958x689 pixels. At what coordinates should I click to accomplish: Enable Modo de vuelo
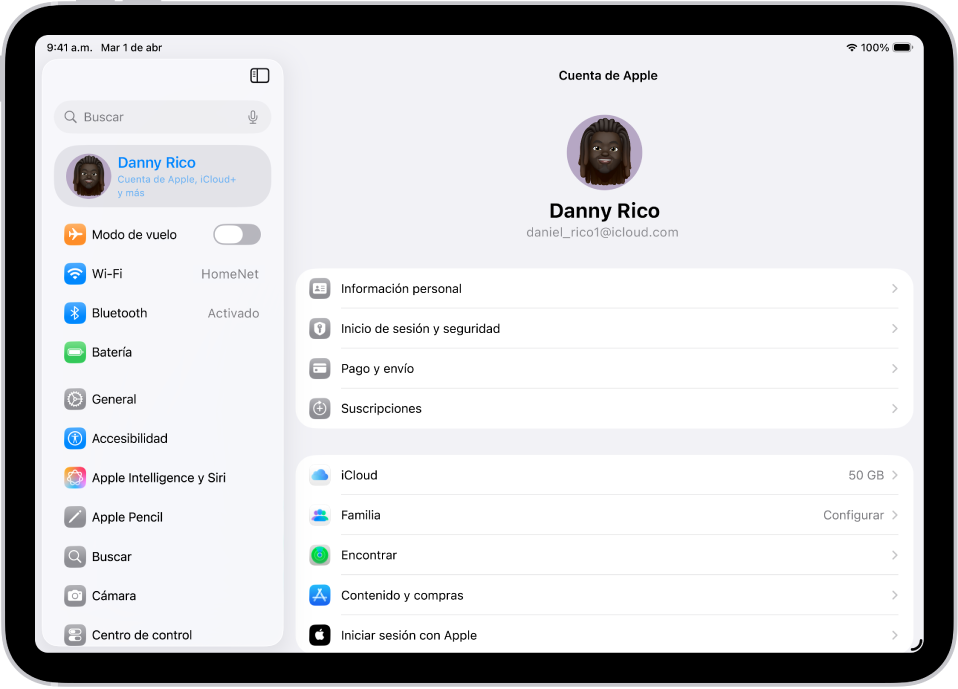click(236, 234)
